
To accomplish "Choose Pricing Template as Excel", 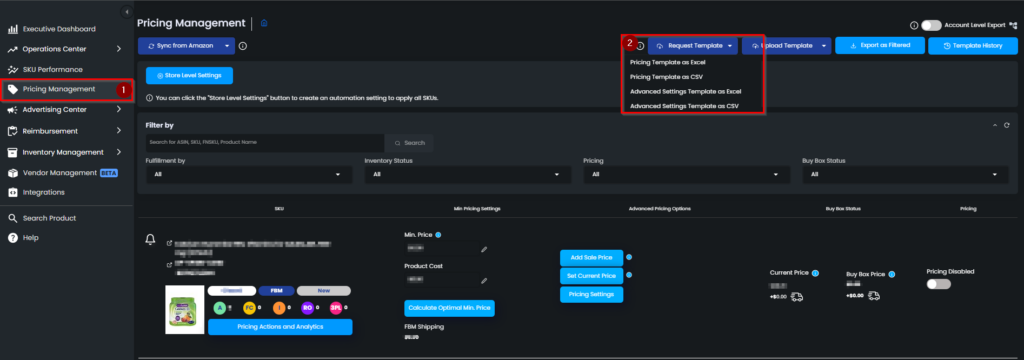I will [x=667, y=63].
